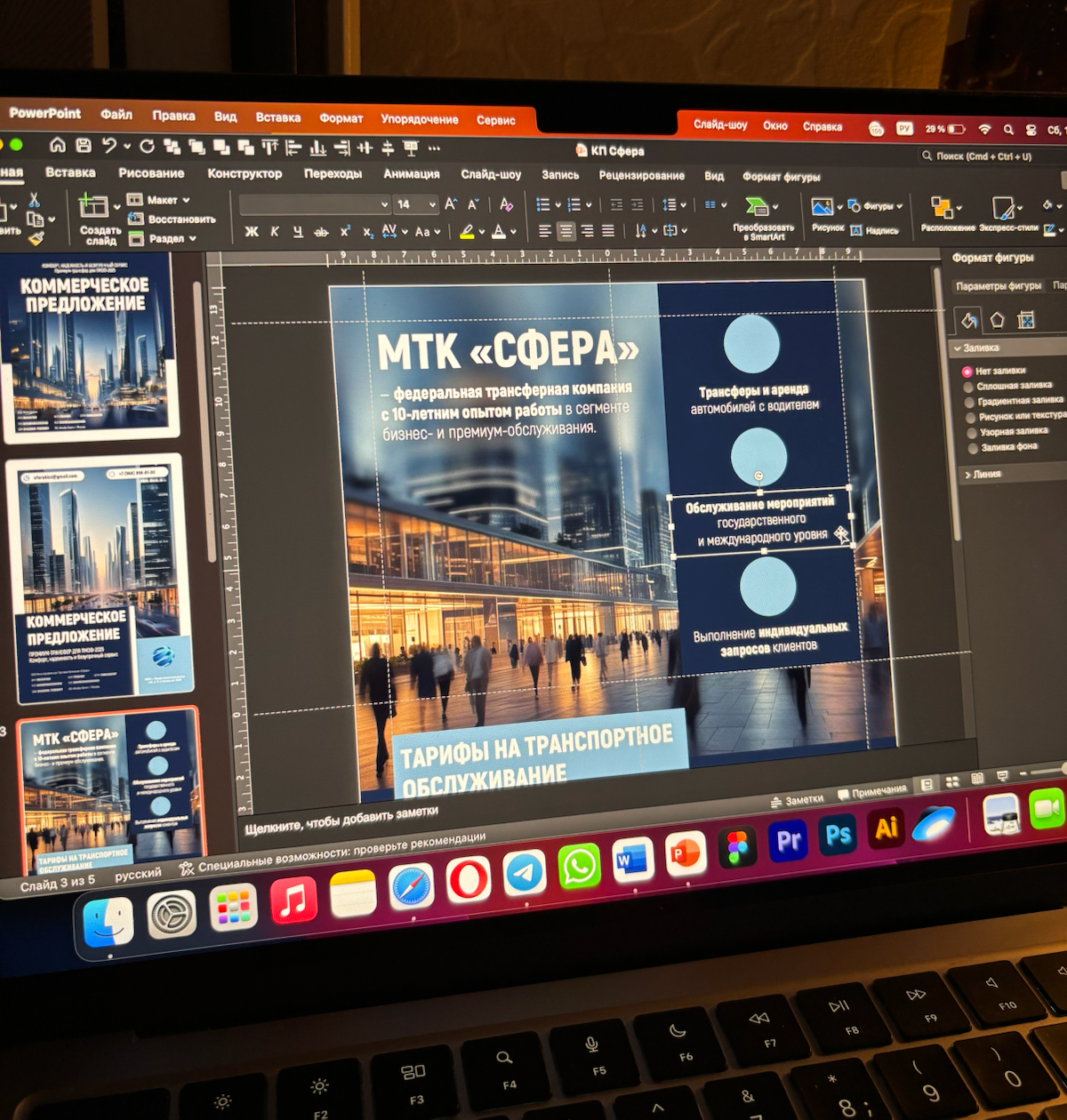Open Size and properties tab icon

point(1025,320)
